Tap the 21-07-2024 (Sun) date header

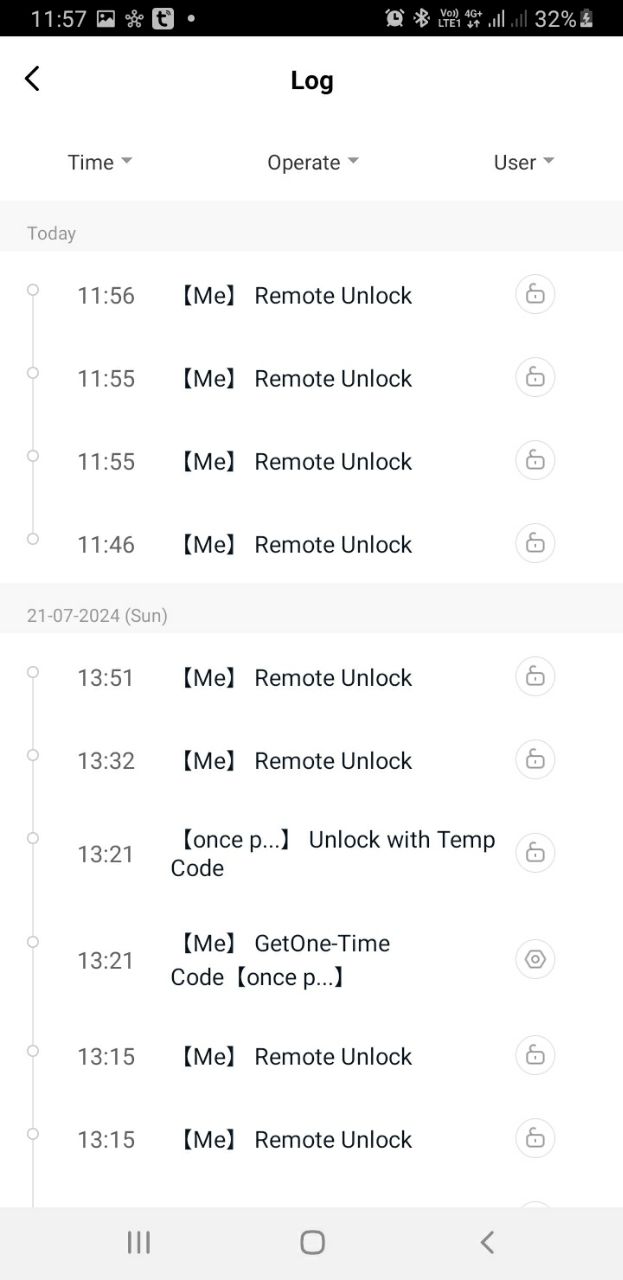point(97,616)
